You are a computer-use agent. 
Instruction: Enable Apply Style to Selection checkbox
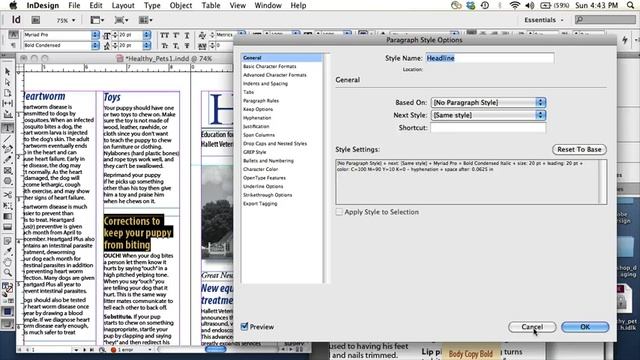[339, 212]
